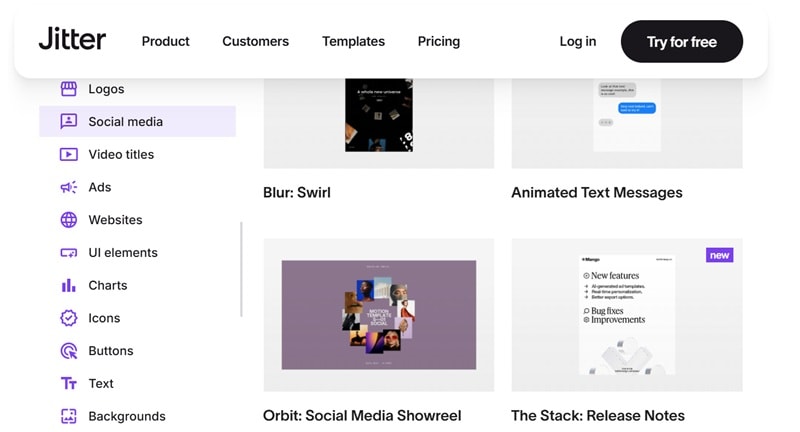800x432 pixels.
Task: Choose the Logos category label
Action: point(106,89)
